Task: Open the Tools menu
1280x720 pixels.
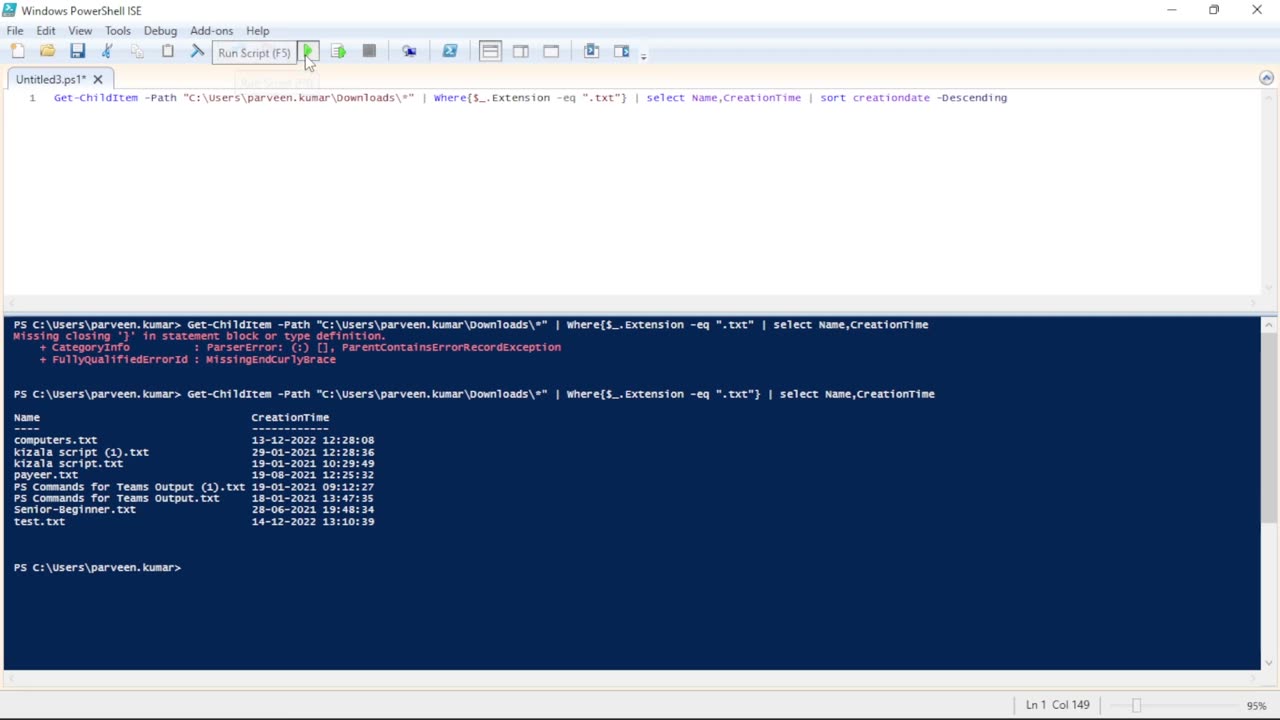Action: click(118, 31)
